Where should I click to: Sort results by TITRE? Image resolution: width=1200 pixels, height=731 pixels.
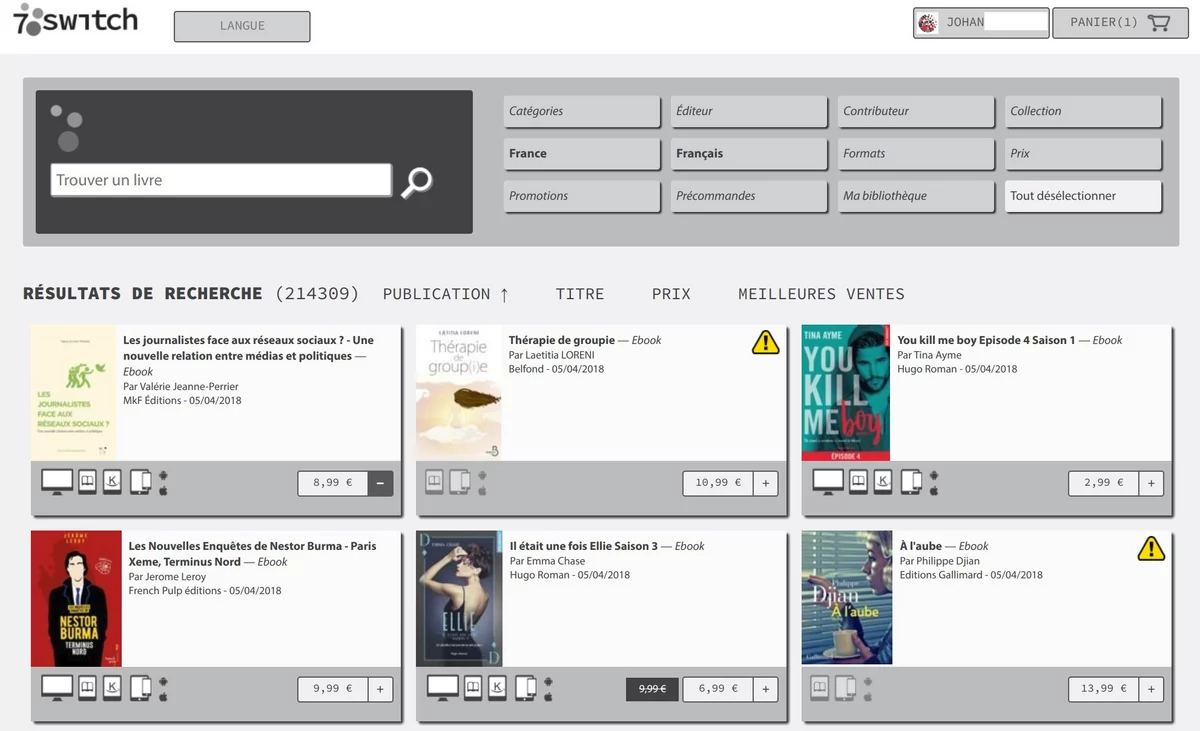coord(580,294)
